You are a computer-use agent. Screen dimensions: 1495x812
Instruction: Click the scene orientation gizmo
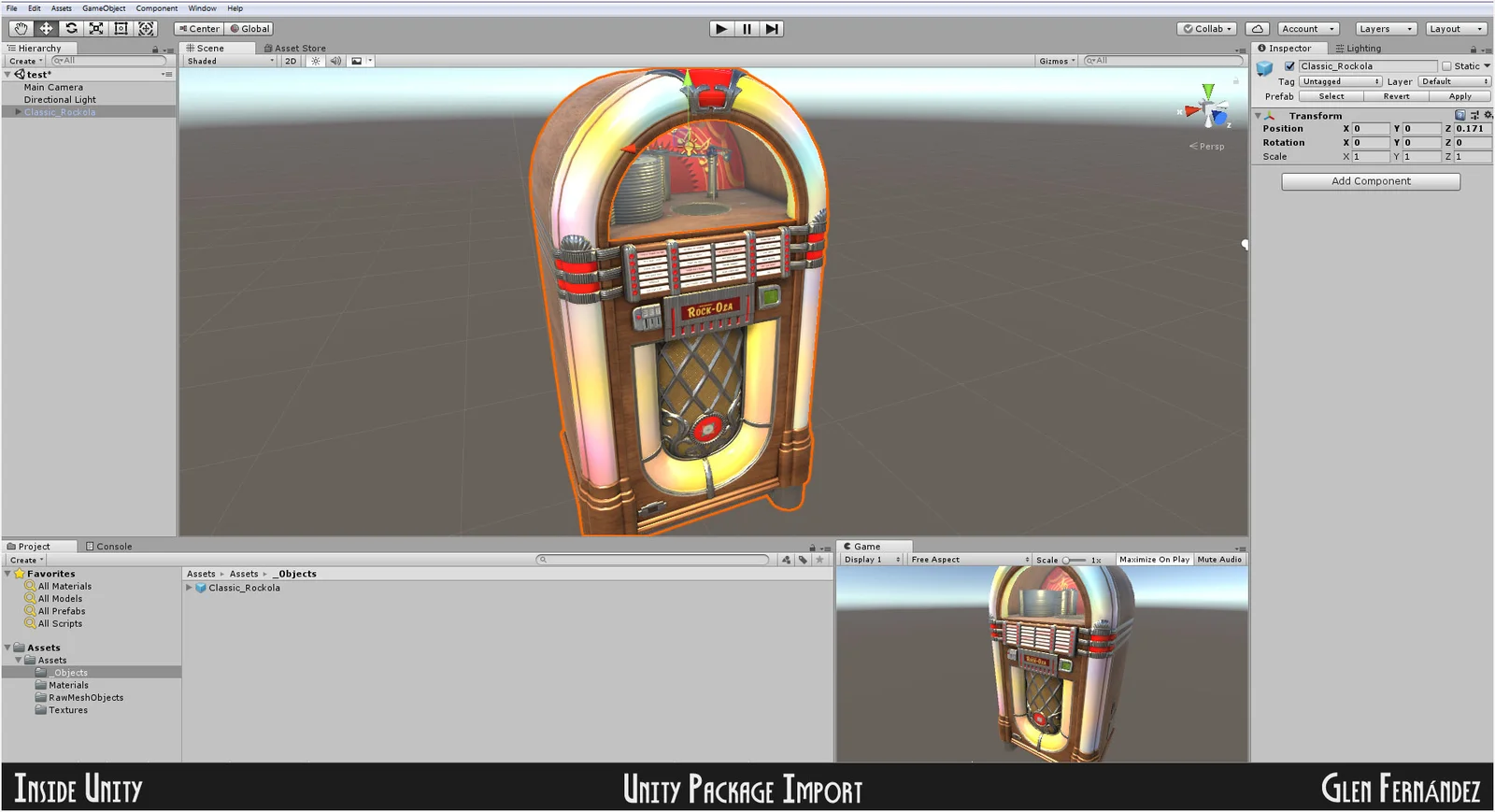click(1210, 108)
